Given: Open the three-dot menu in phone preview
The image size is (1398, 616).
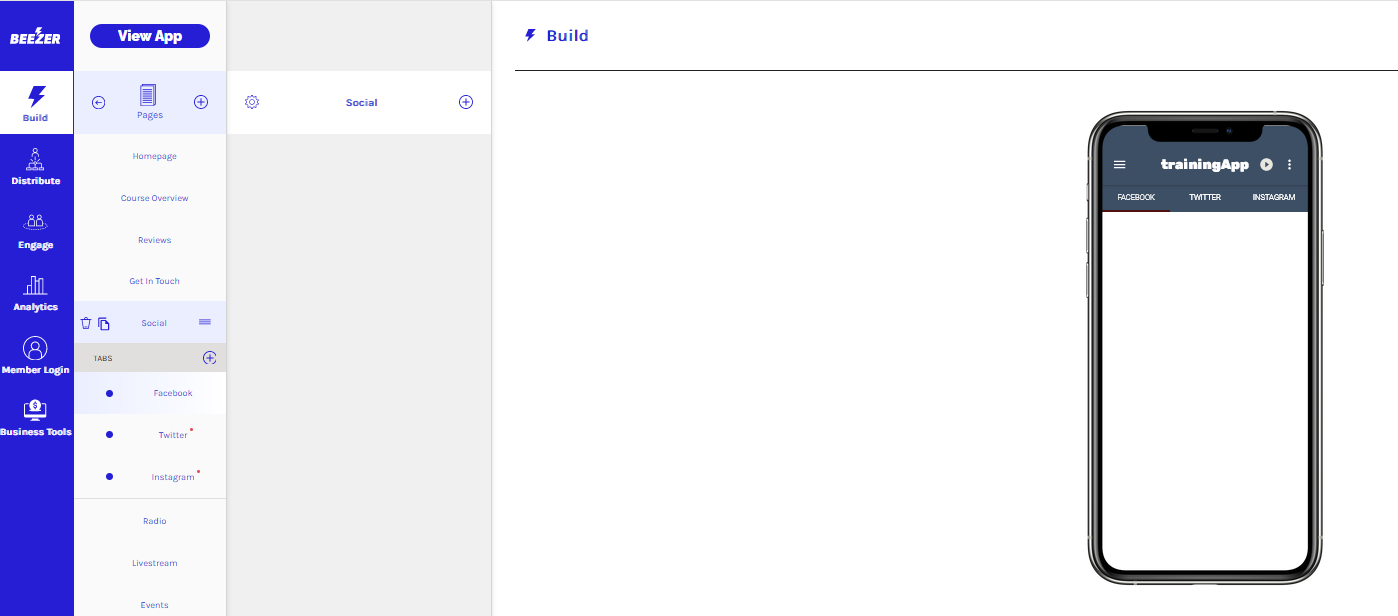Looking at the screenshot, I should pos(1289,165).
